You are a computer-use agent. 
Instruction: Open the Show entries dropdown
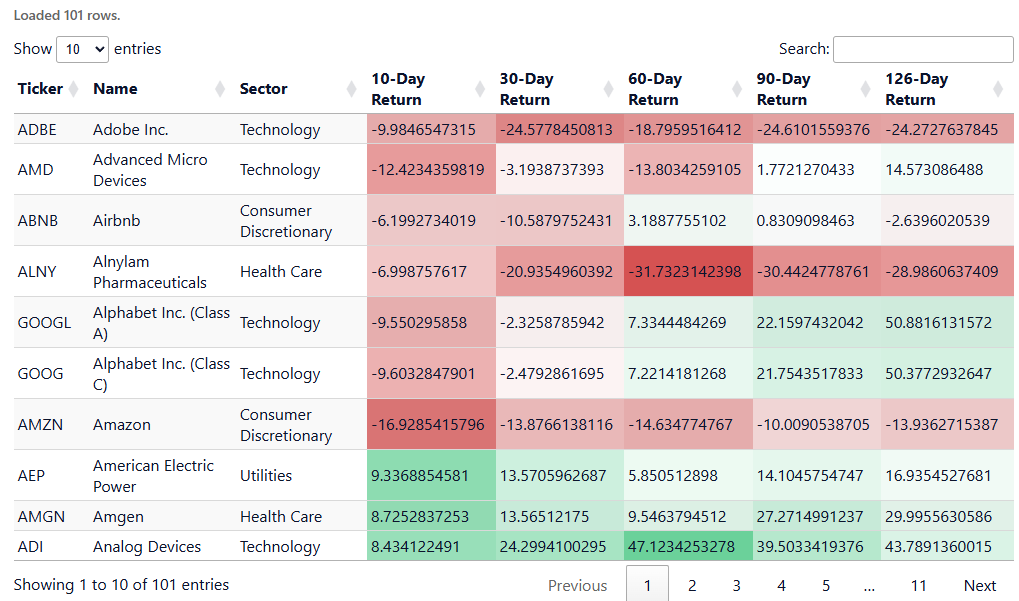[82, 49]
